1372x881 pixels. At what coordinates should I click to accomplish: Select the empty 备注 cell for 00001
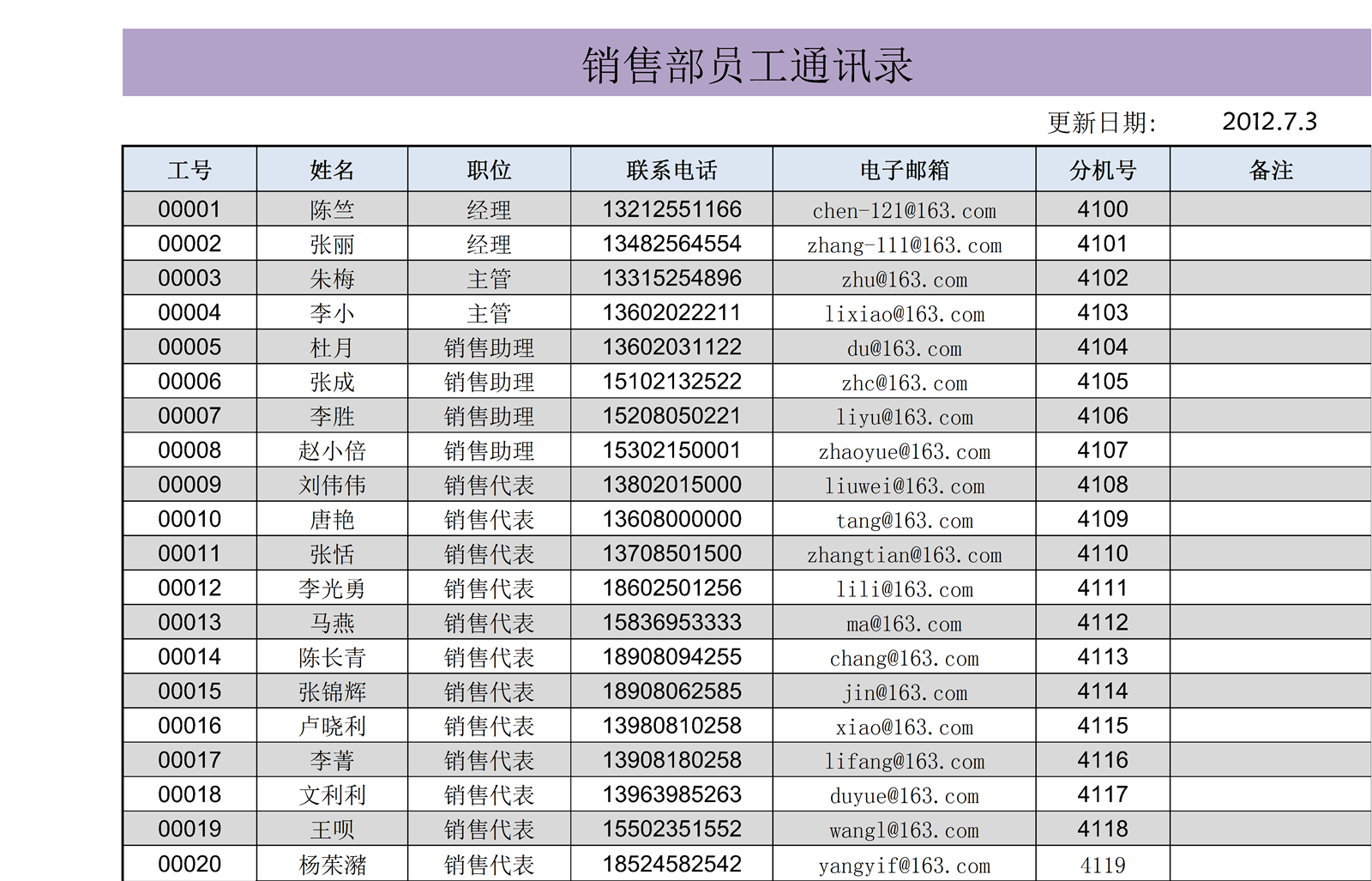[x=1270, y=209]
